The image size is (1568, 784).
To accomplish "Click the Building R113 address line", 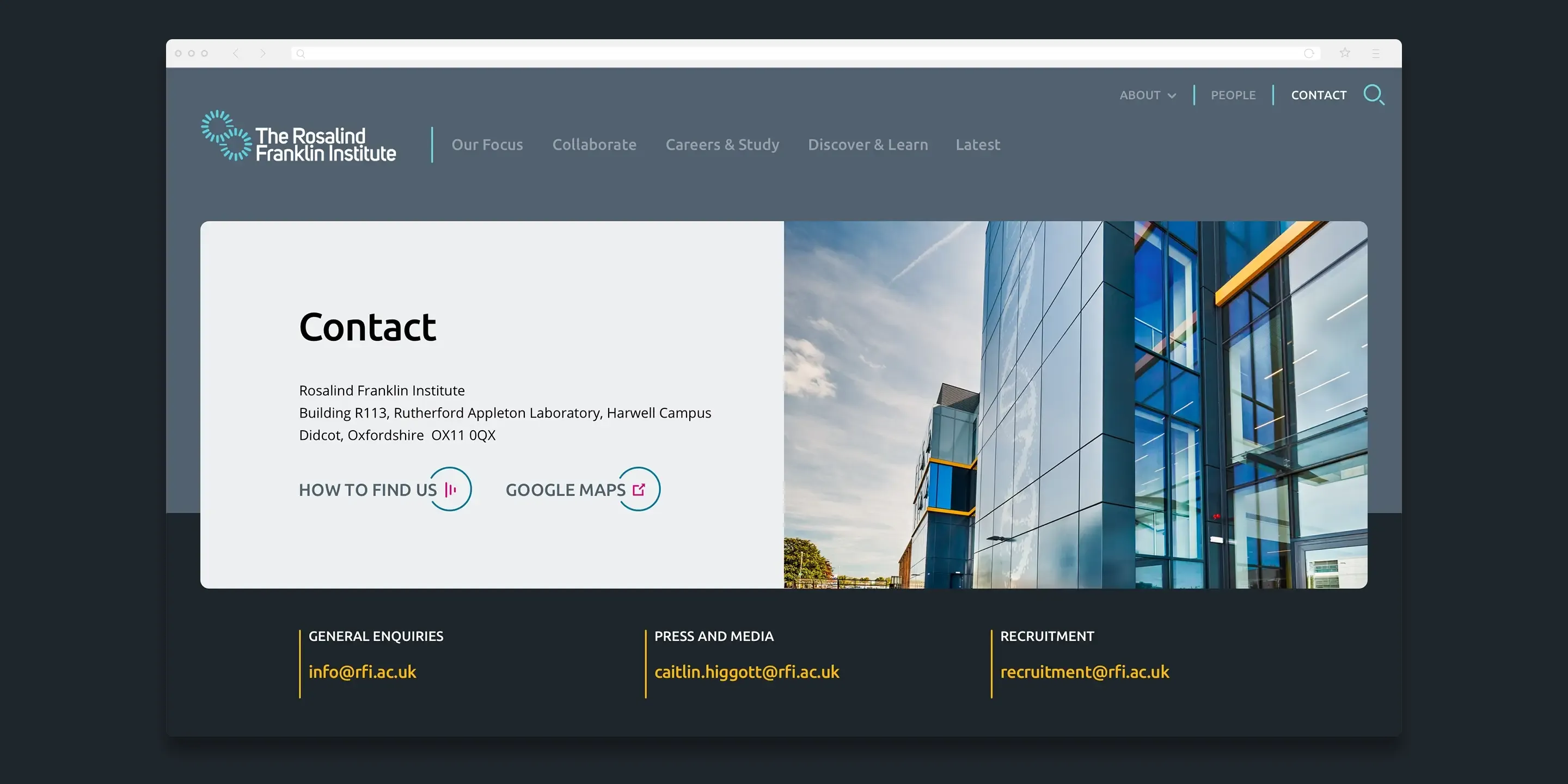I will point(505,413).
